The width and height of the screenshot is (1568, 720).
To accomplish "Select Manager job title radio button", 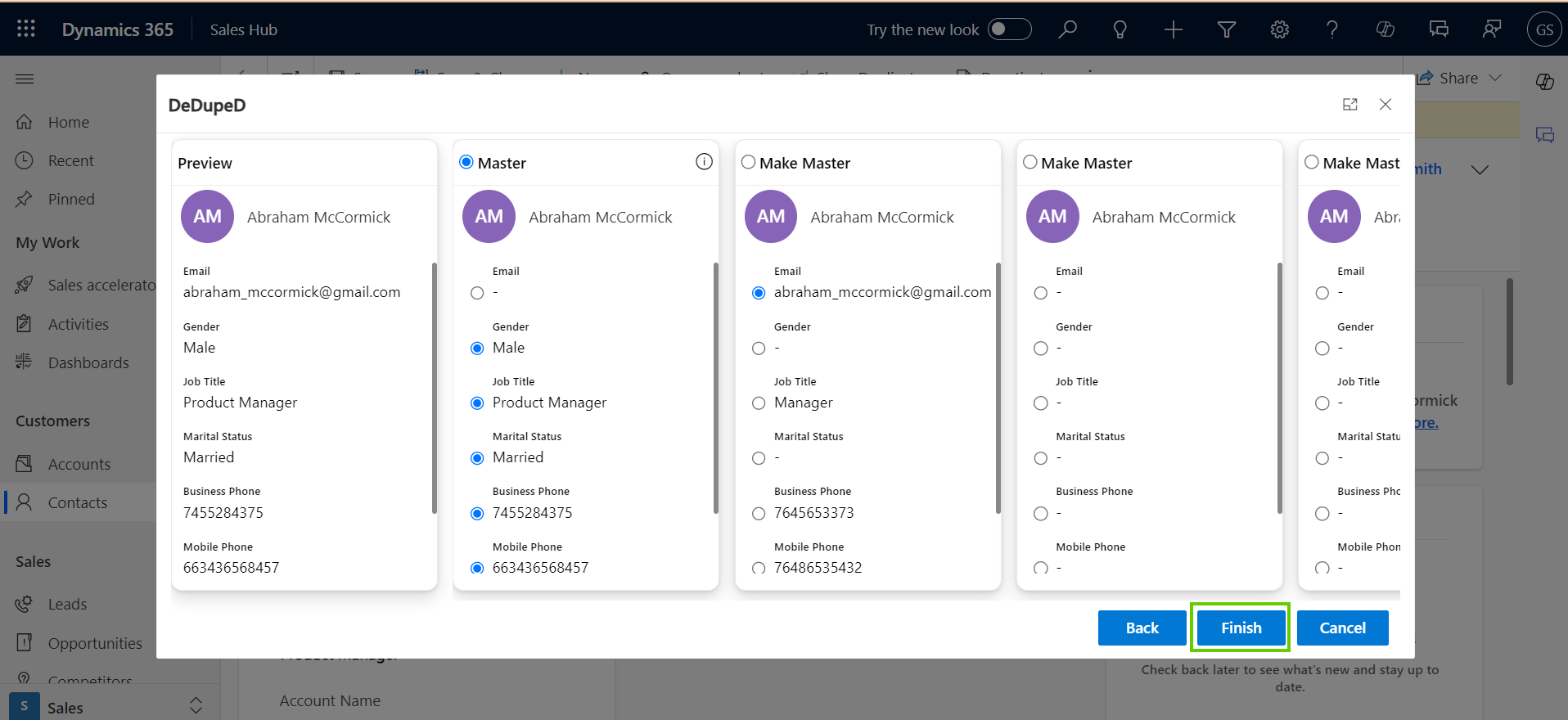I will click(x=759, y=403).
